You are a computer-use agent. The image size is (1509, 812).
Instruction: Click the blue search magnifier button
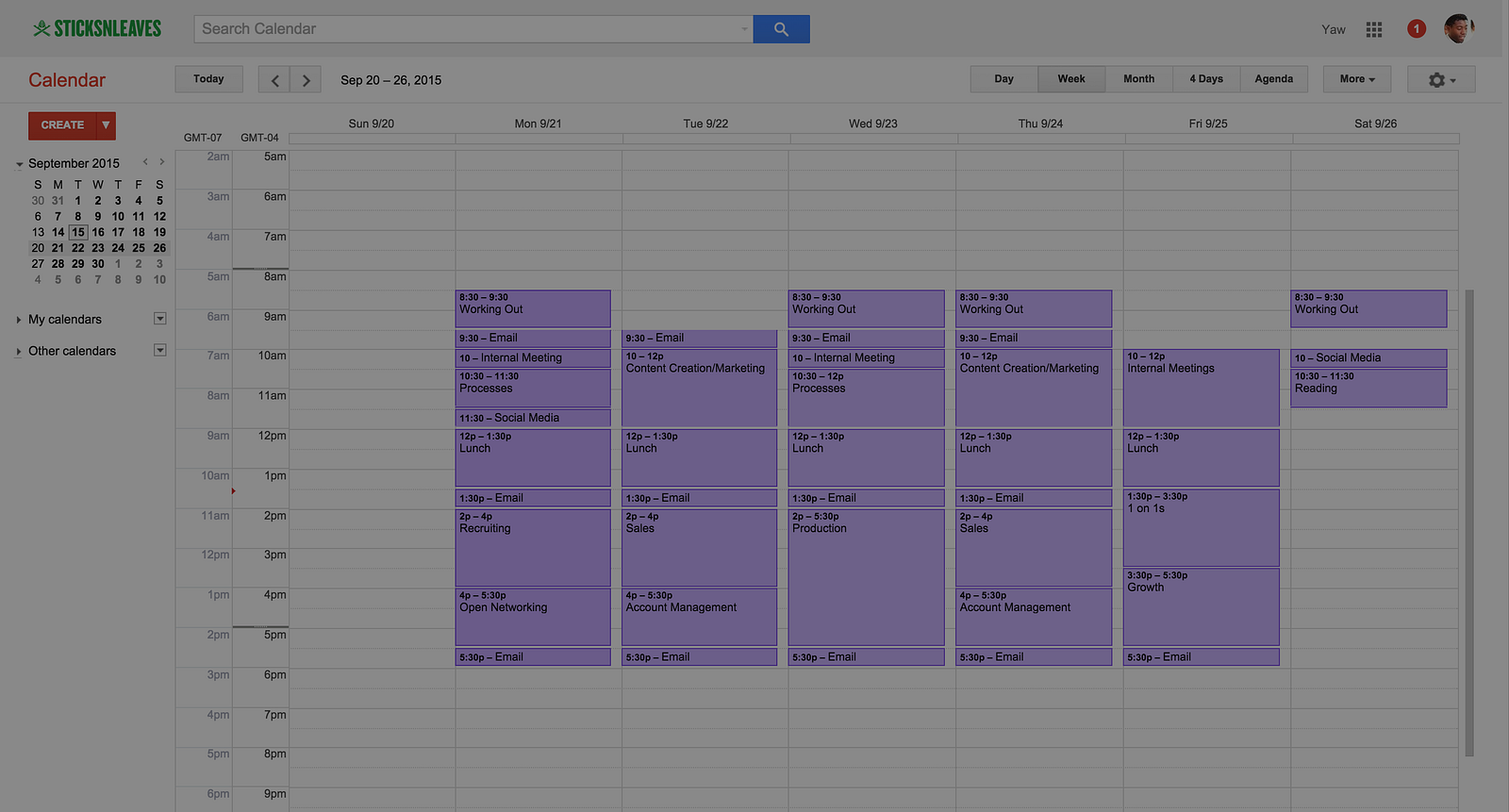[x=781, y=29]
